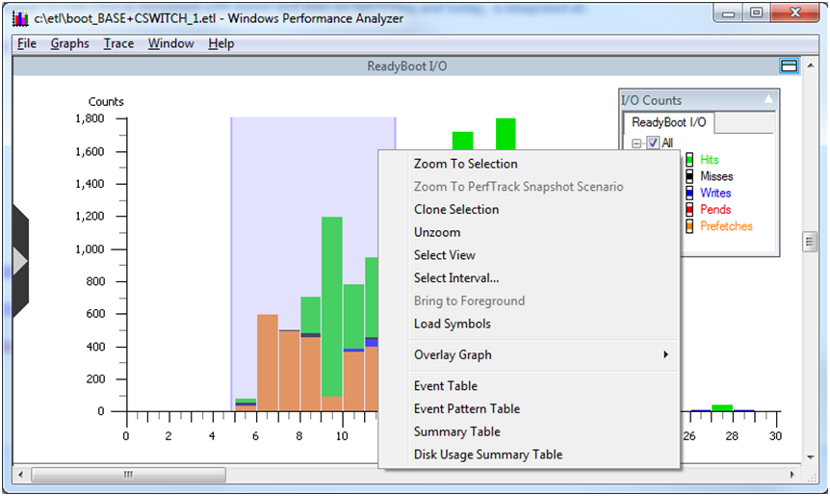Toggle the Pends series checkbox
The width and height of the screenshot is (830, 496).
coord(689,209)
